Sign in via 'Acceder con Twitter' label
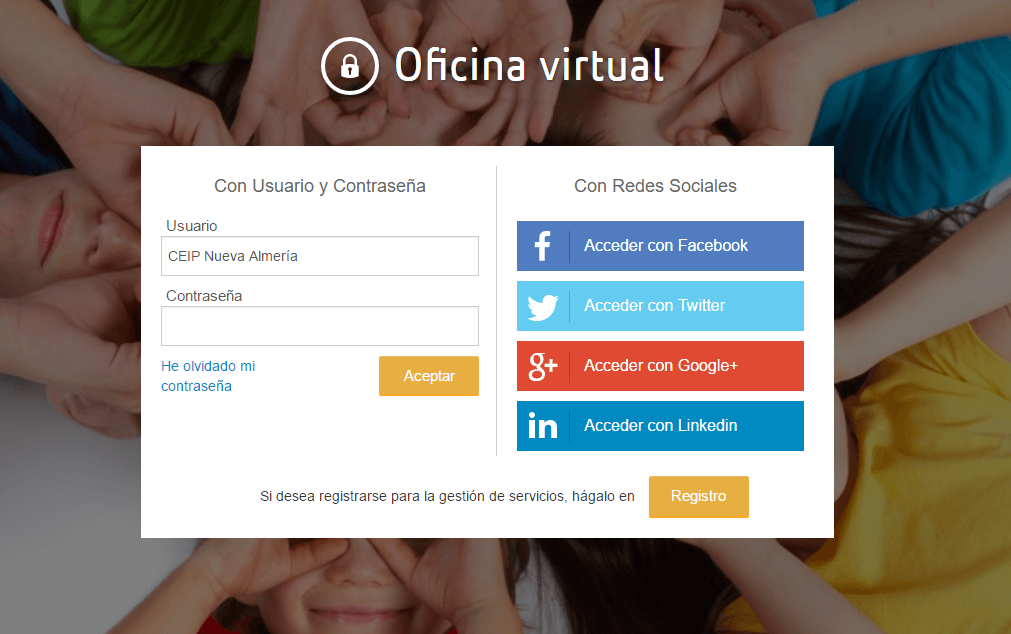This screenshot has height=634, width=1011. pos(654,306)
